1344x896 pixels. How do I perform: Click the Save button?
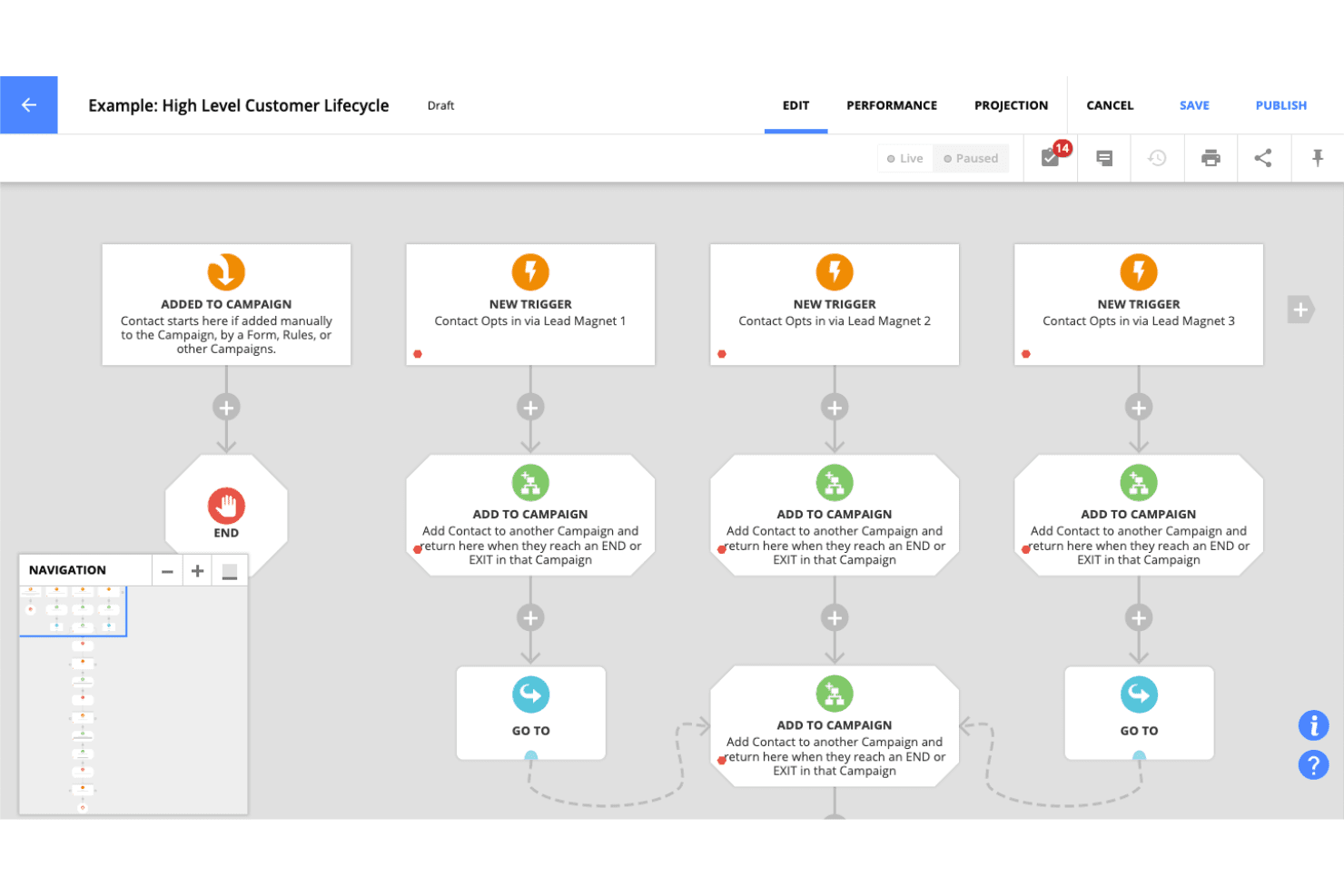[x=1194, y=105]
